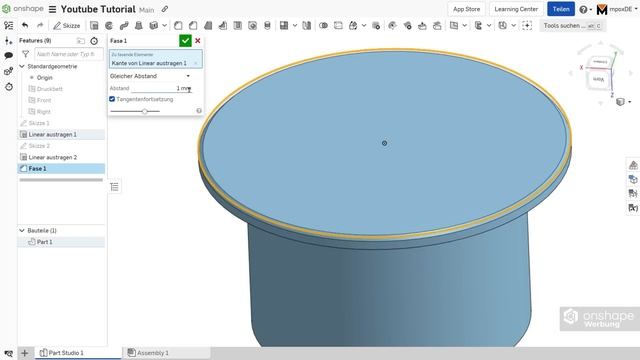The height and width of the screenshot is (360, 640).
Task: Select Origin in Standardgeometrie
Action: point(44,78)
